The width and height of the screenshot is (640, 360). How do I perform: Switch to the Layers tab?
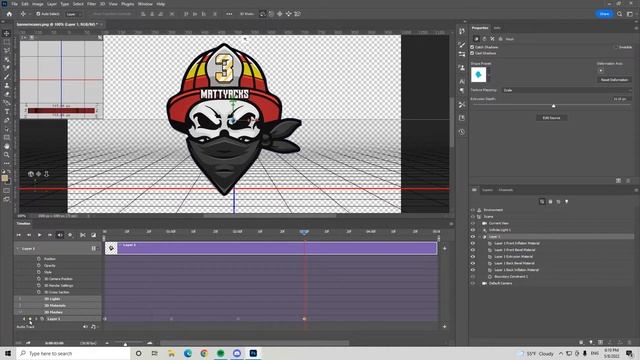(x=487, y=190)
